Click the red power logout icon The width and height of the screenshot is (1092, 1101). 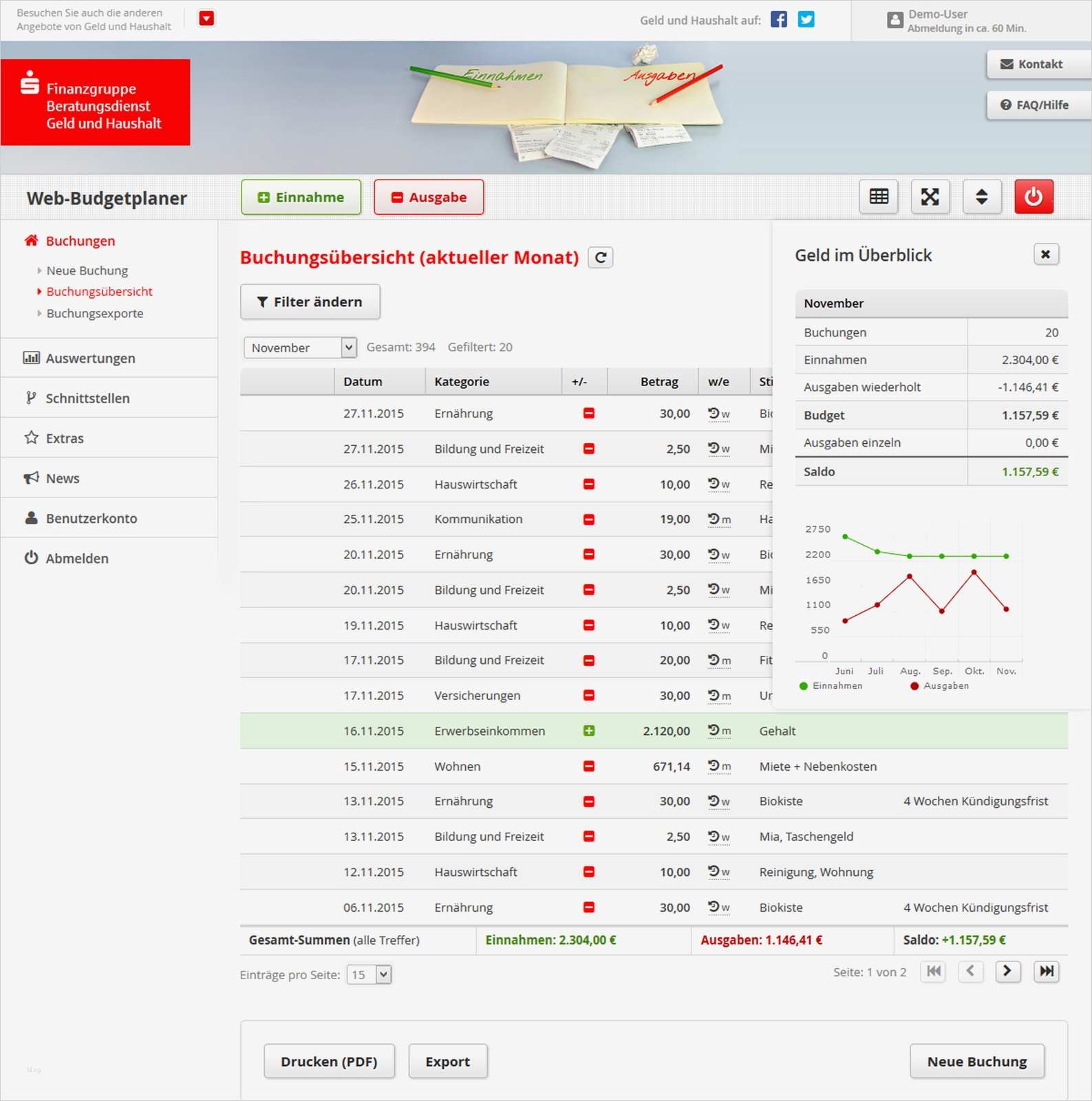1034,197
